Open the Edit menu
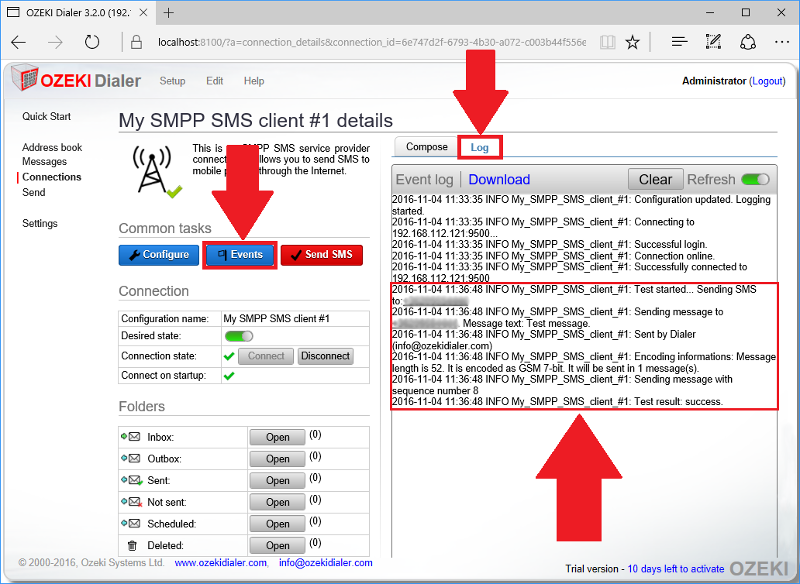This screenshot has width=800, height=584. (x=215, y=81)
